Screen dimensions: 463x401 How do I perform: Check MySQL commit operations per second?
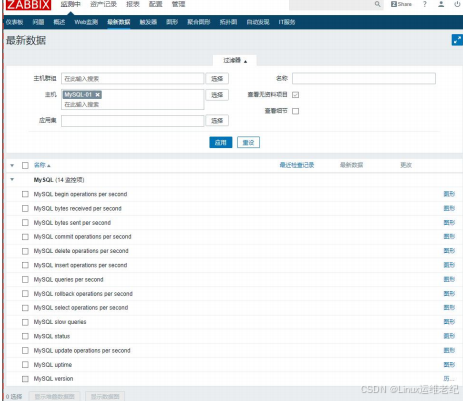[x=25, y=237]
